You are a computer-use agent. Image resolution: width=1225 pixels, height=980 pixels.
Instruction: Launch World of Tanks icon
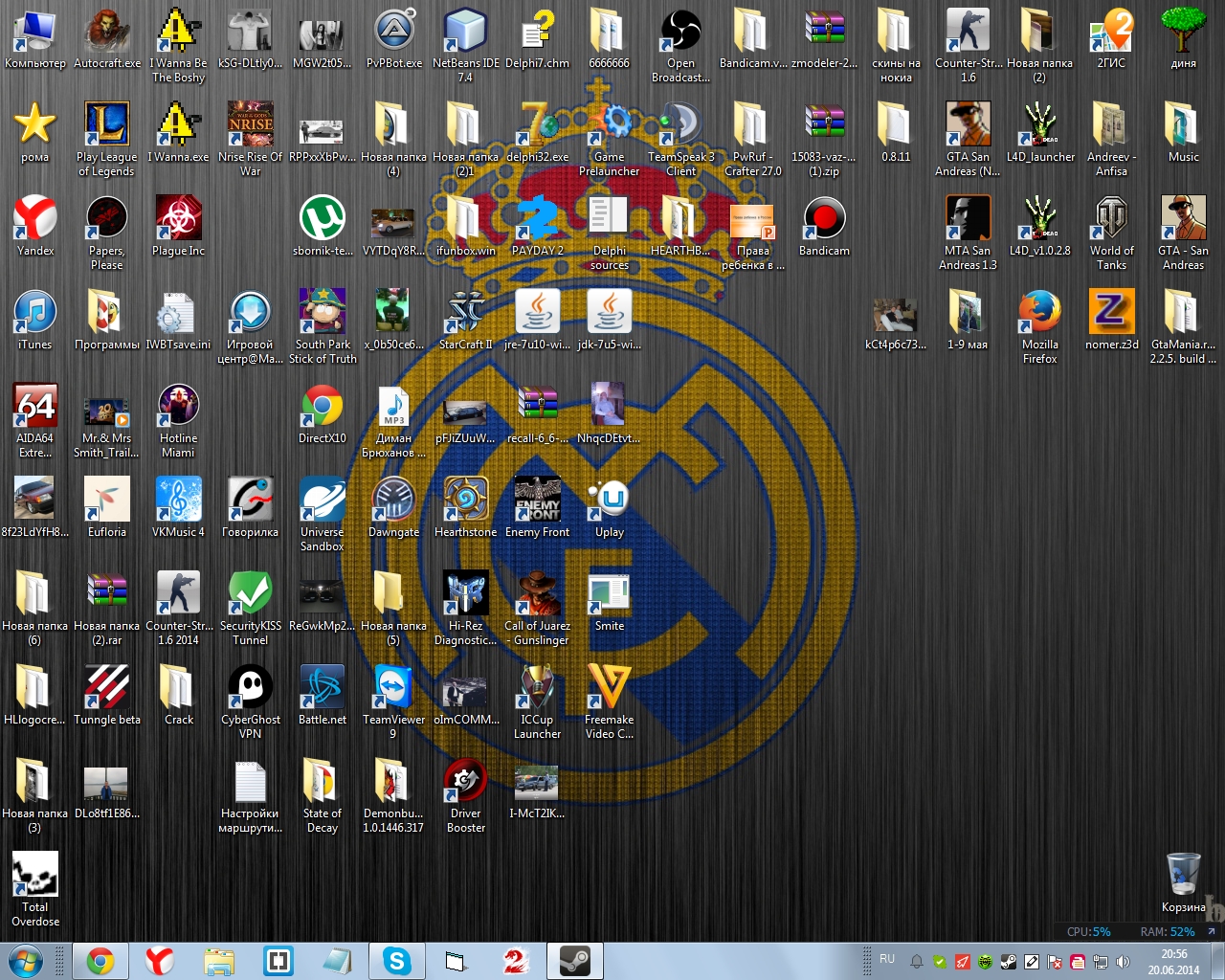click(1111, 234)
